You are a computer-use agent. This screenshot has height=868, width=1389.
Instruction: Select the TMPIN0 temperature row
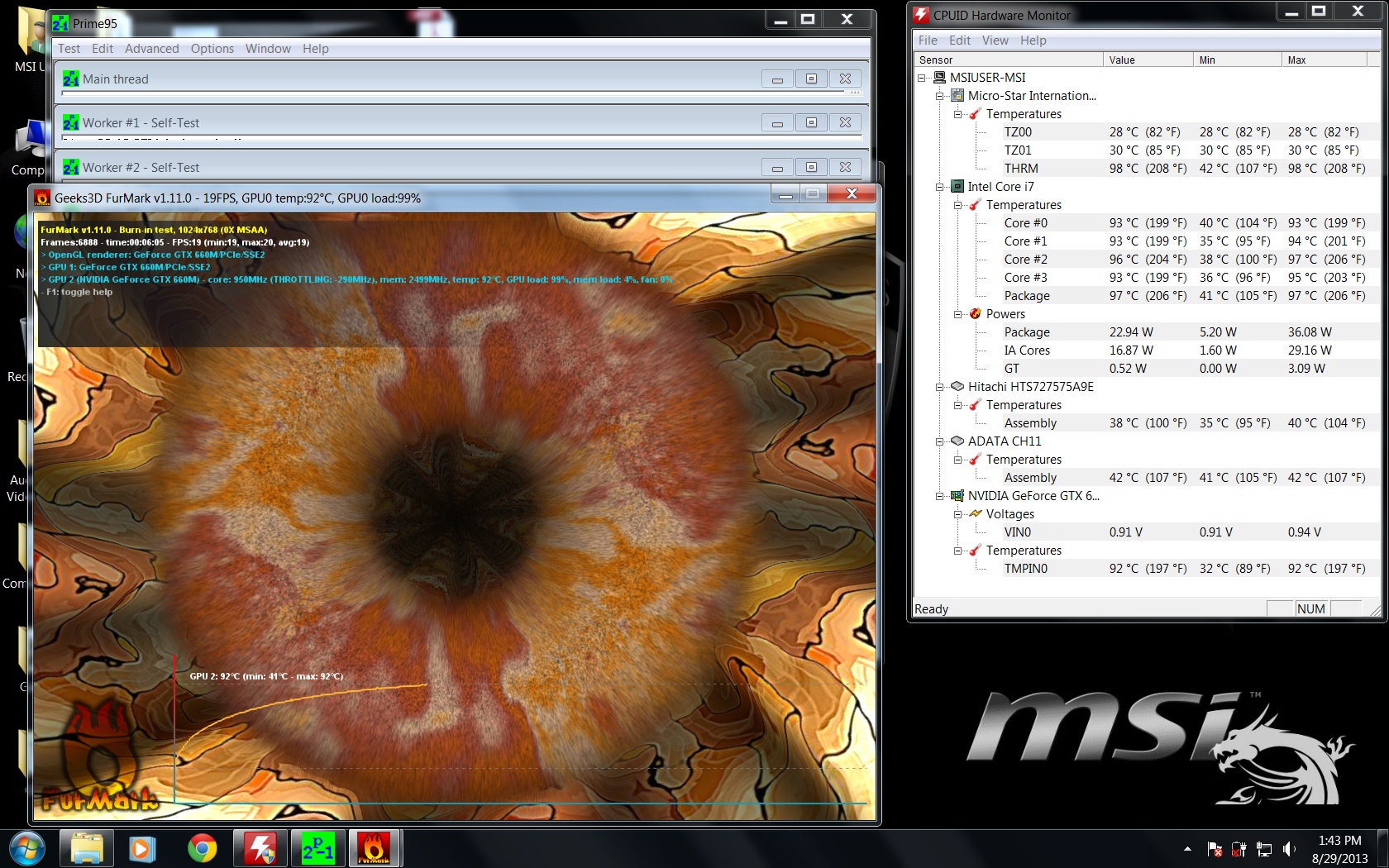pyautogui.click(x=1184, y=568)
